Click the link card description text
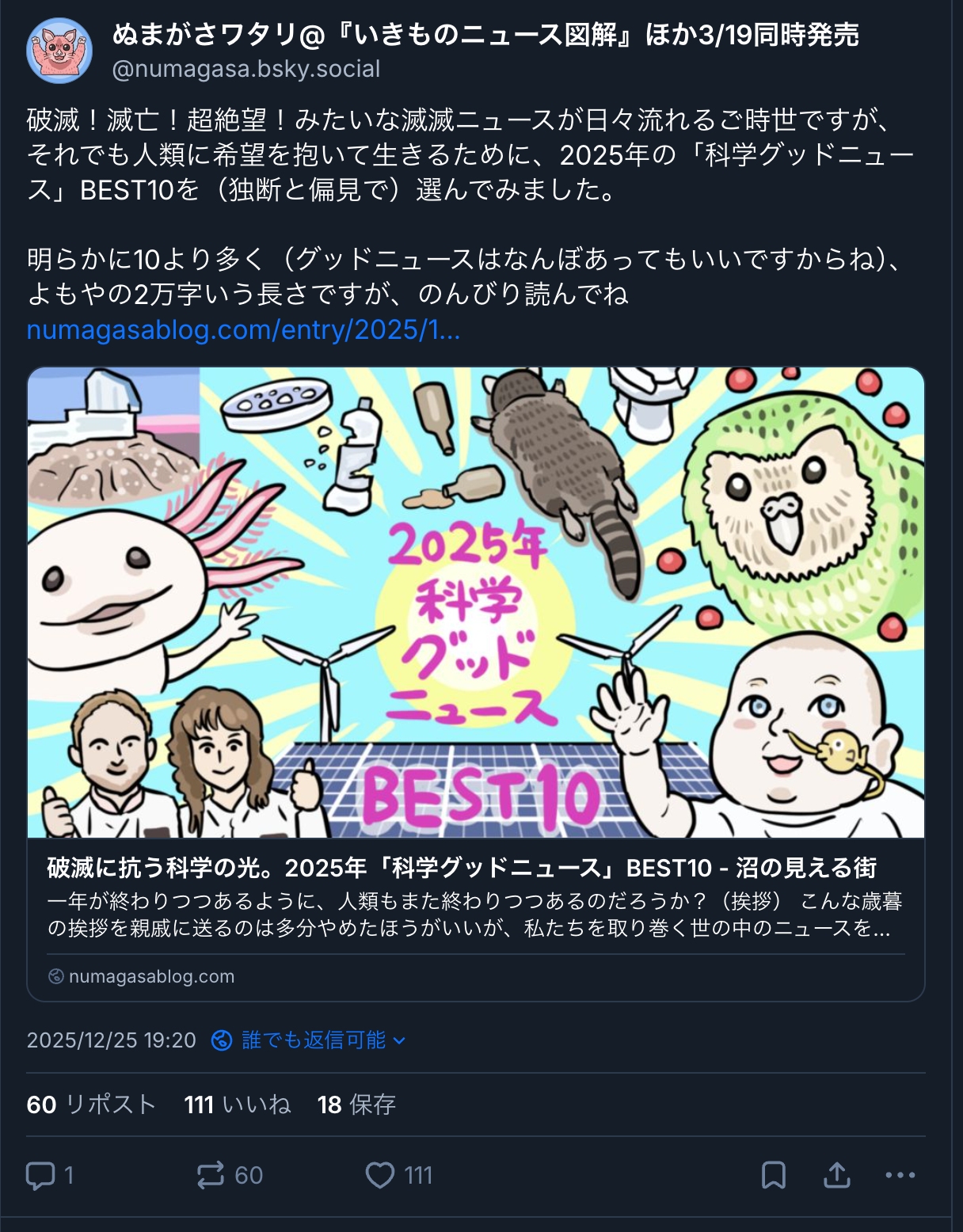The width and height of the screenshot is (963, 1232). click(x=475, y=914)
